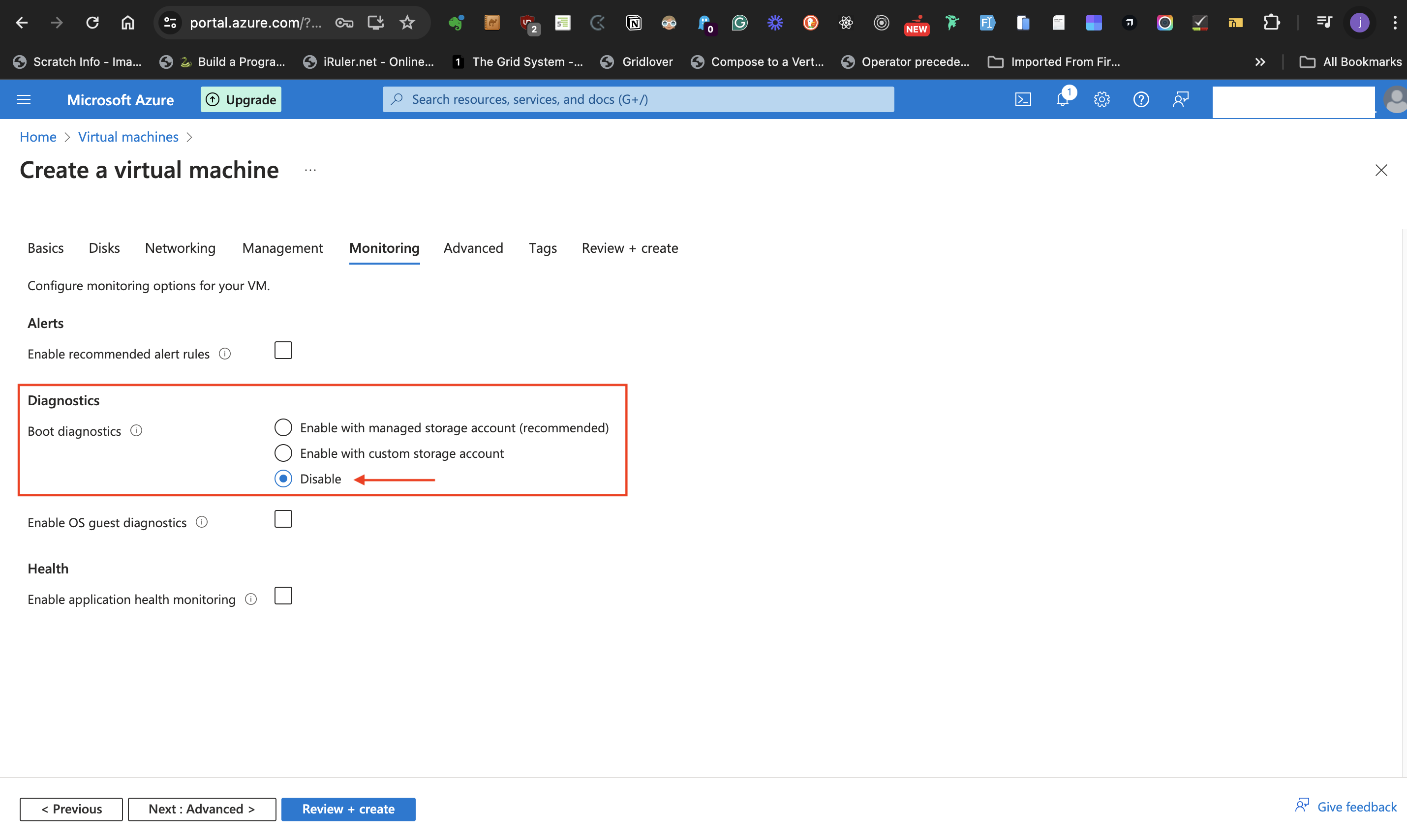The image size is (1407, 840).
Task: Expand the hidden bookmarks chevron
Action: [x=1260, y=61]
